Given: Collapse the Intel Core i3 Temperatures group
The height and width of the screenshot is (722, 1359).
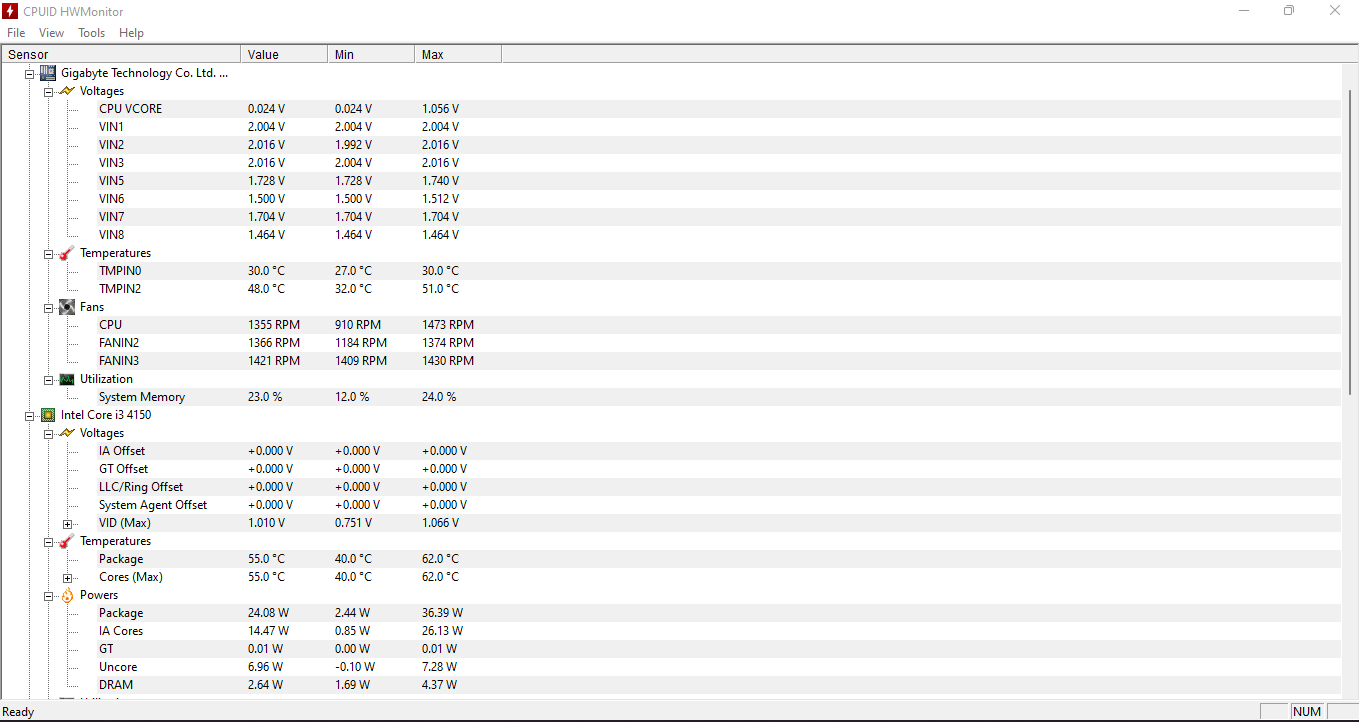Looking at the screenshot, I should 48,541.
